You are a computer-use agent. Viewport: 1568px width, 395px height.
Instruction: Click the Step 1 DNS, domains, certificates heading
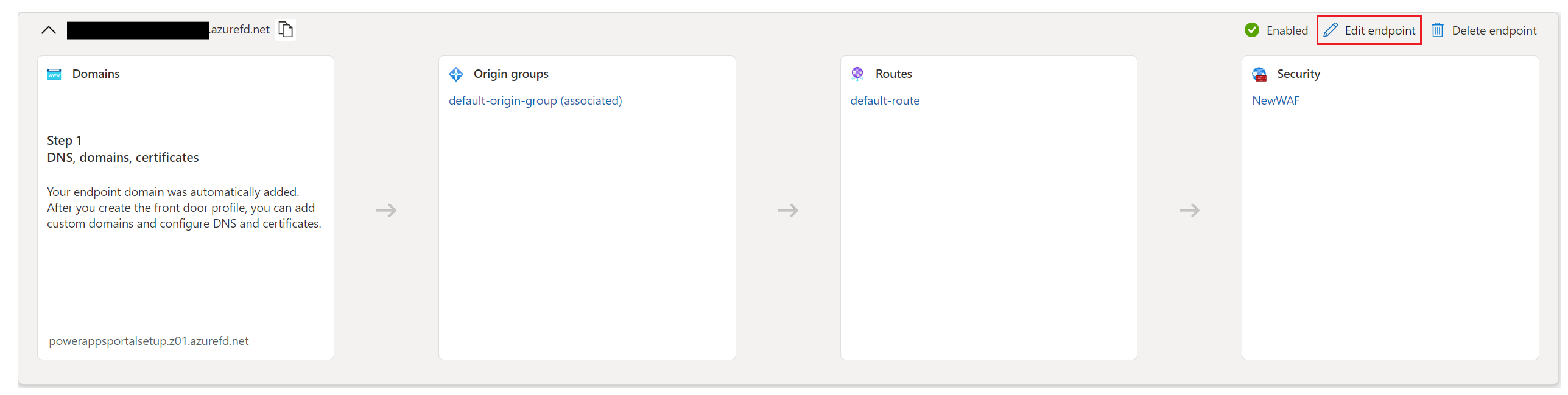[122, 149]
